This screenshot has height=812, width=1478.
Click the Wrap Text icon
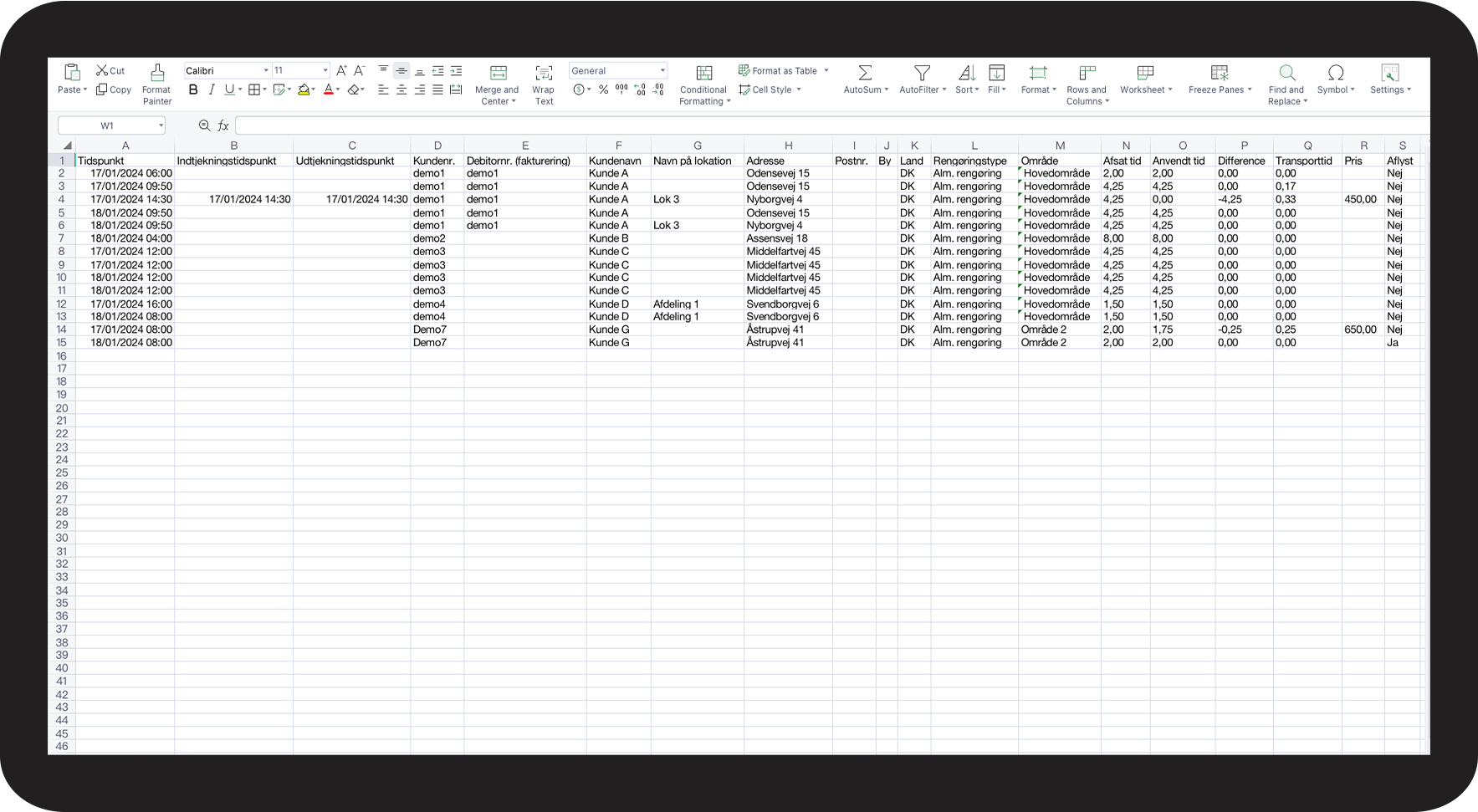coord(544,73)
